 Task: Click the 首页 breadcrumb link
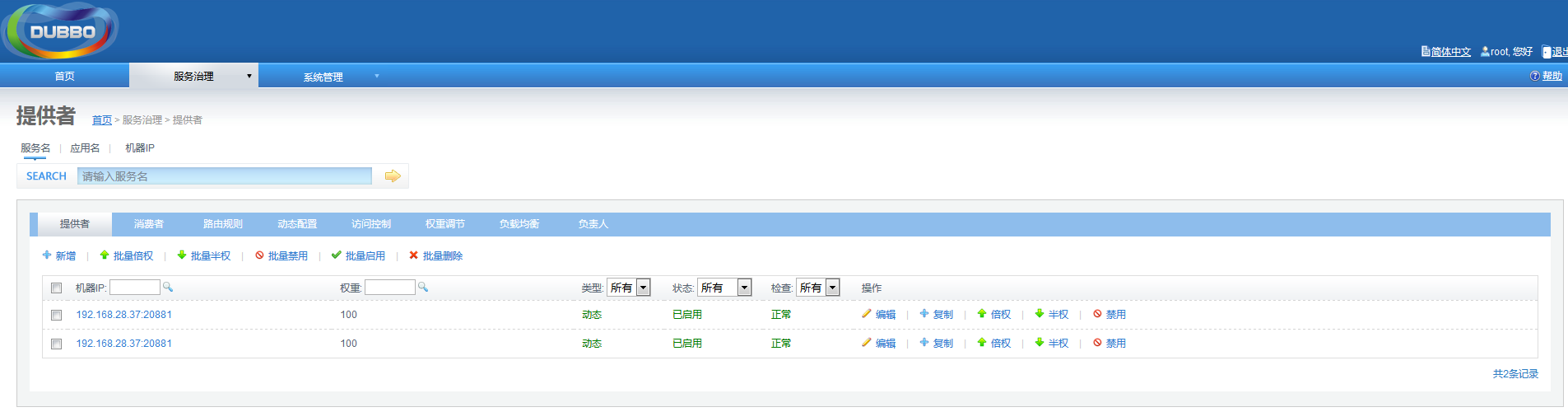(102, 120)
